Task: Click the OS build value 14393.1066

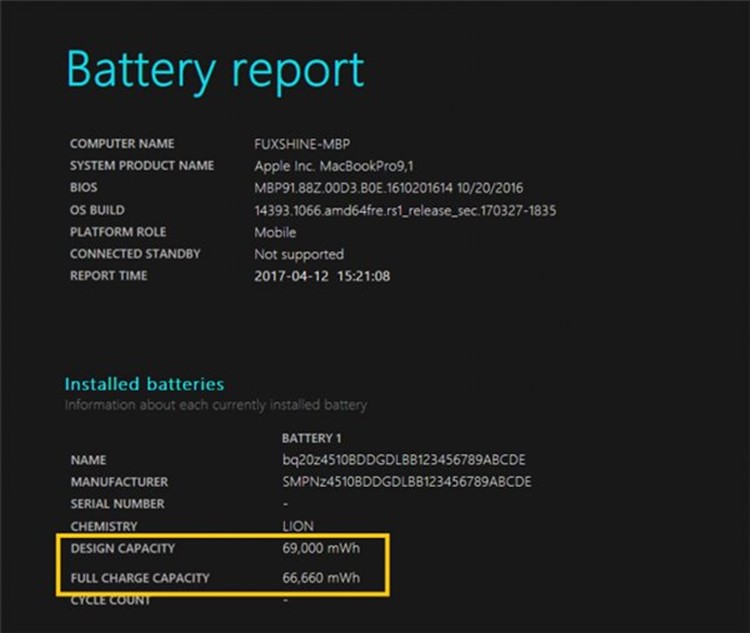Action: point(405,210)
